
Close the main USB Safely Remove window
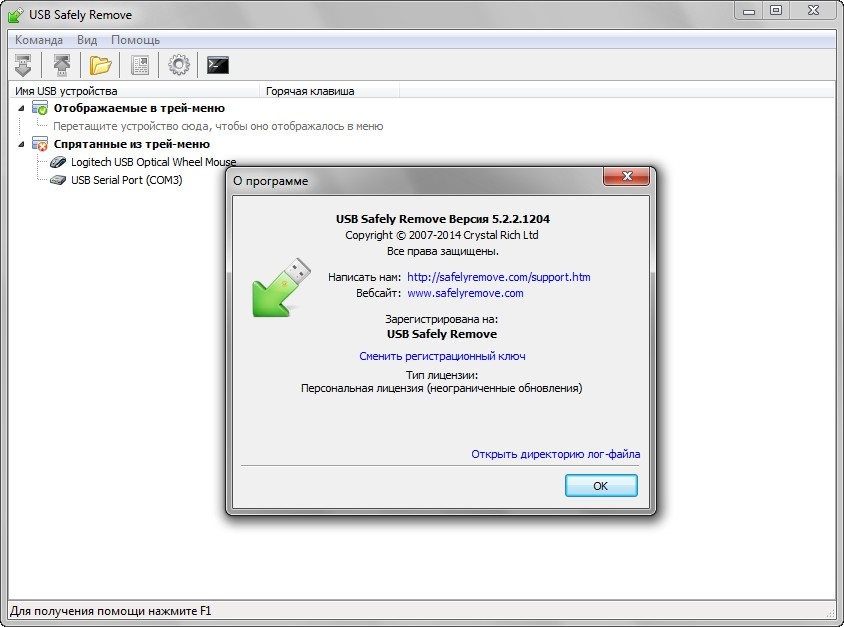pyautogui.click(x=813, y=11)
